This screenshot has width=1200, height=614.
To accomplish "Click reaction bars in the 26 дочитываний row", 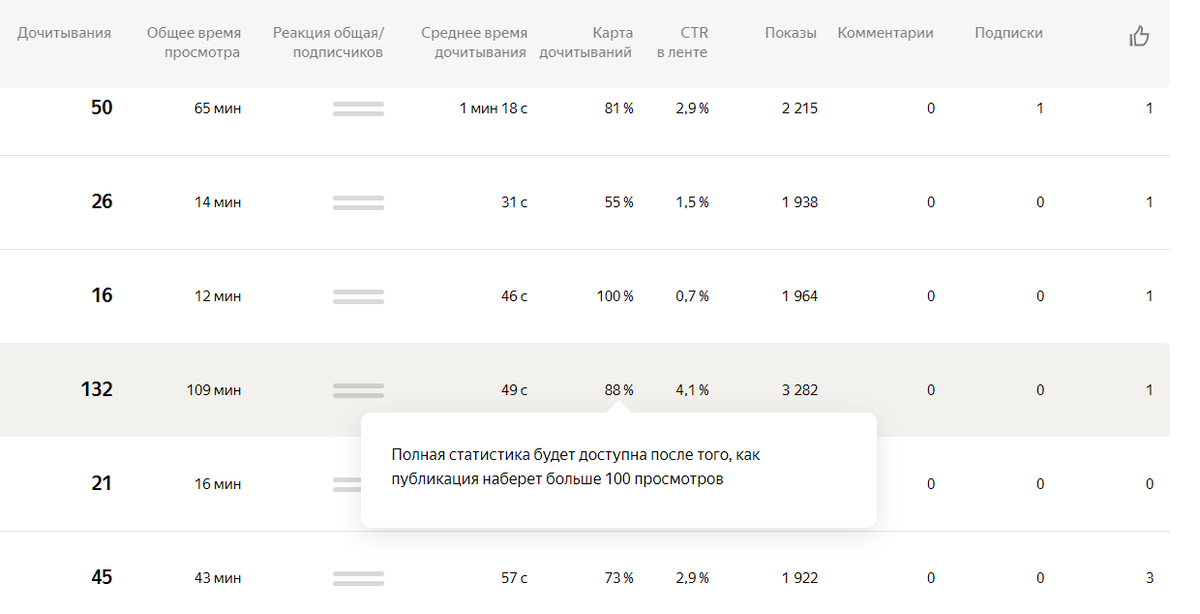I will pos(358,203).
